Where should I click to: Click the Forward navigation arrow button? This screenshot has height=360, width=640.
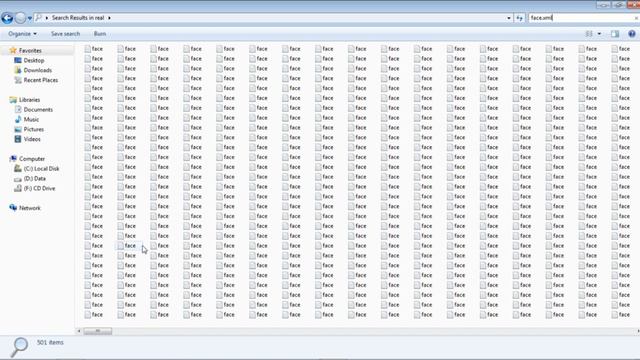click(x=20, y=18)
